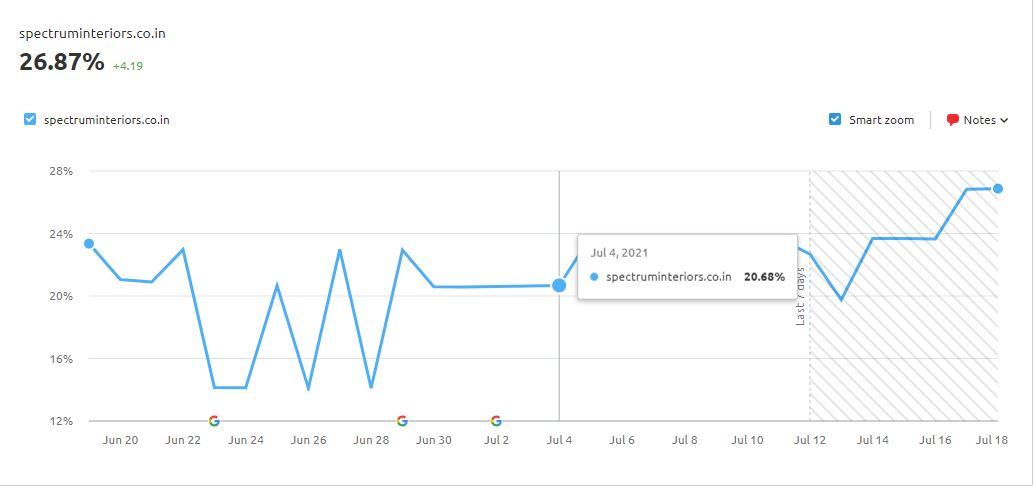Select the Google update icon near Jul 2
The width and height of the screenshot is (1034, 489).
(496, 421)
